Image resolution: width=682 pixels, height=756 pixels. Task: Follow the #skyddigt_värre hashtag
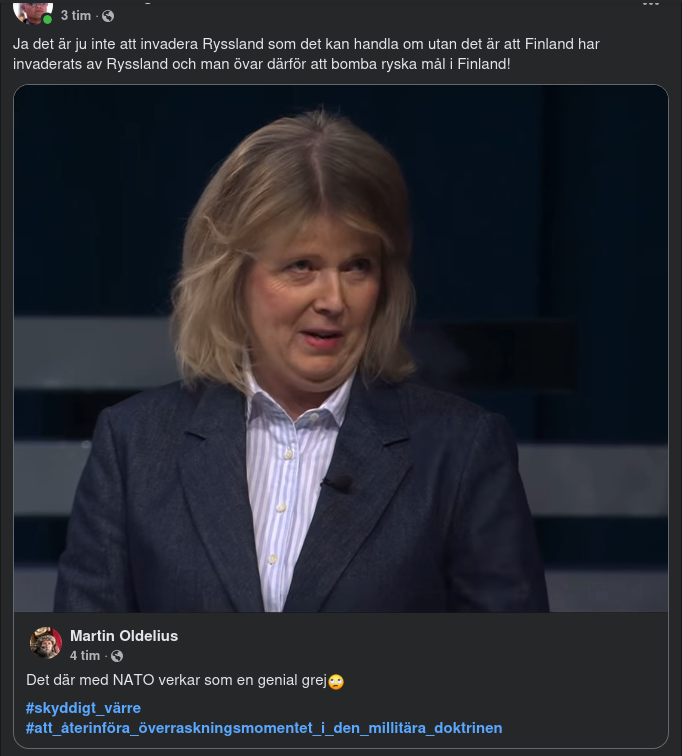83,708
